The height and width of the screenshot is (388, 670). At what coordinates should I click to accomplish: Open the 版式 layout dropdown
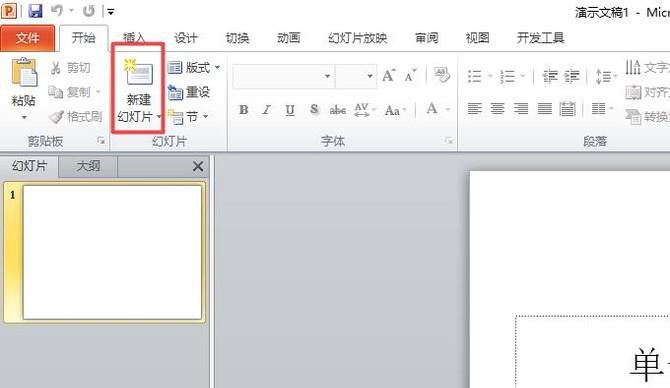(x=194, y=68)
